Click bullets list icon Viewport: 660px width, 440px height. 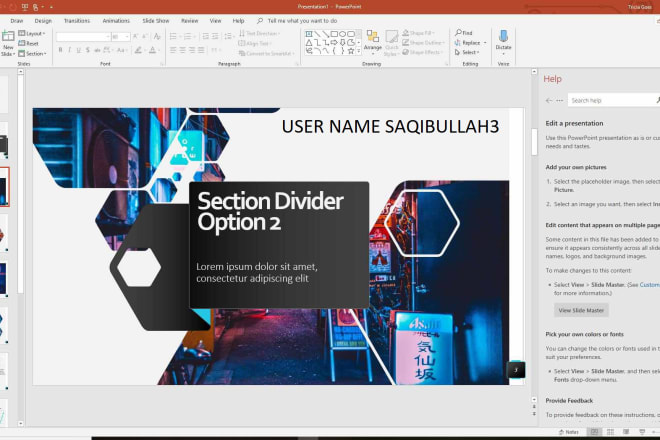pyautogui.click(x=174, y=37)
